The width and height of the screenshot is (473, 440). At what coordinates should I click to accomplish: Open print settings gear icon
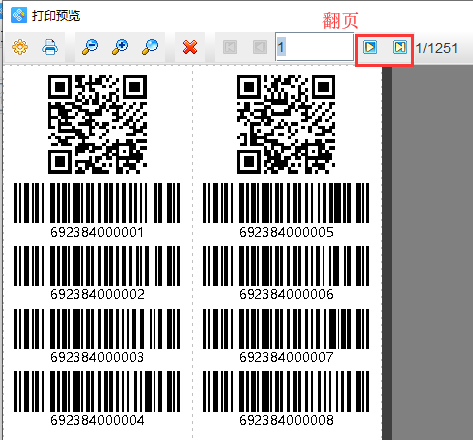[x=20, y=47]
